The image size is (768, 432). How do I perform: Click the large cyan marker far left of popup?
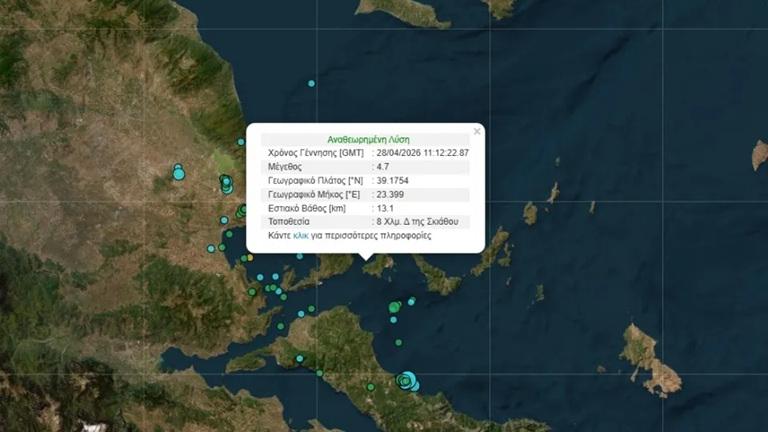coord(179,173)
